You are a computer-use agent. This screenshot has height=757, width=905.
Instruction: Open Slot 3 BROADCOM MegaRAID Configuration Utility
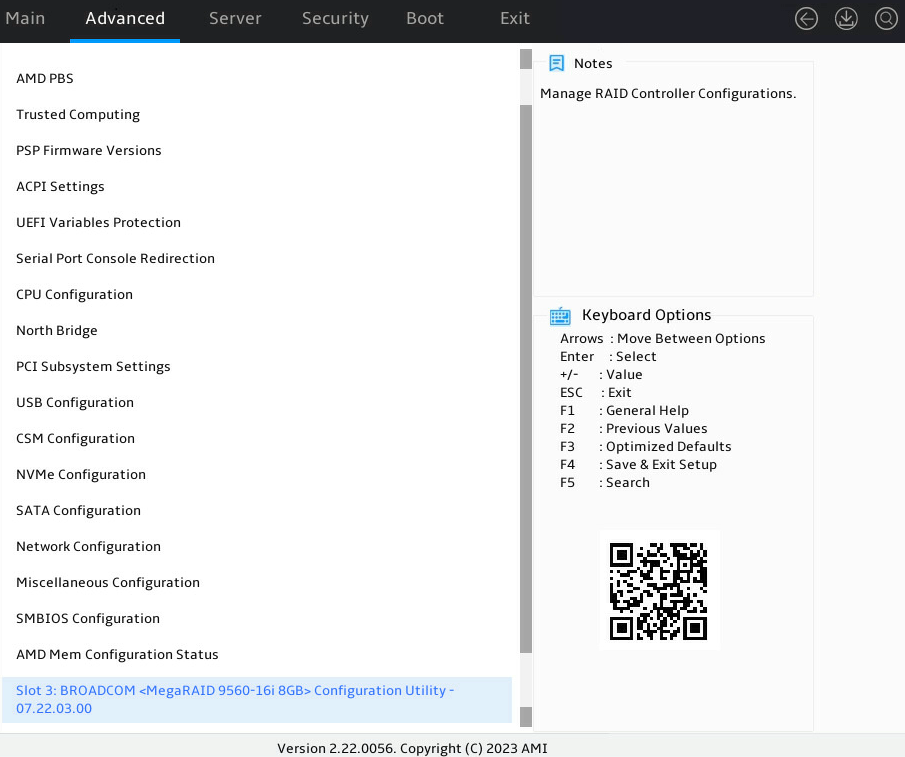coord(257,699)
